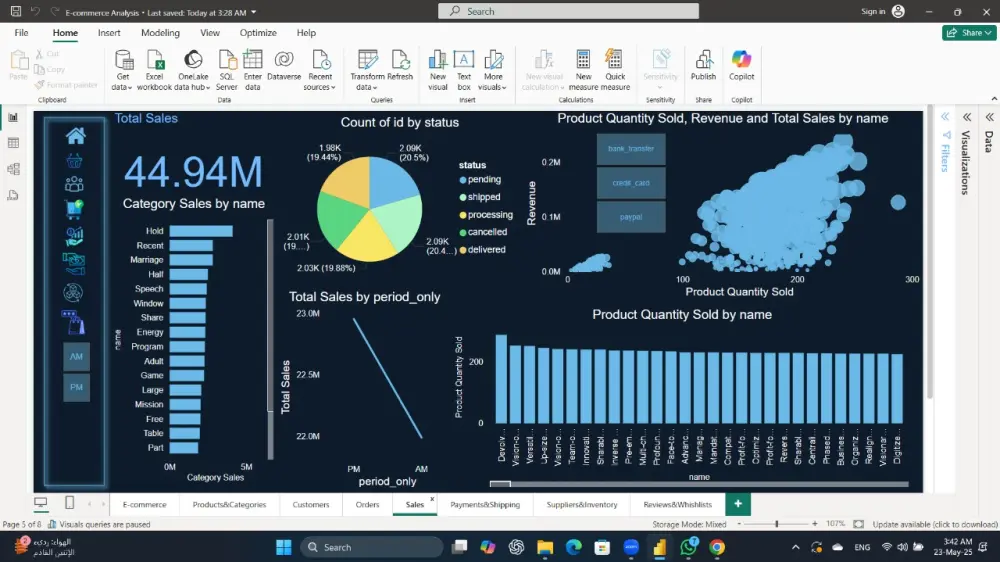This screenshot has width=1000, height=562.
Task: Open DAX query view in left sidebar
Action: click(13, 195)
